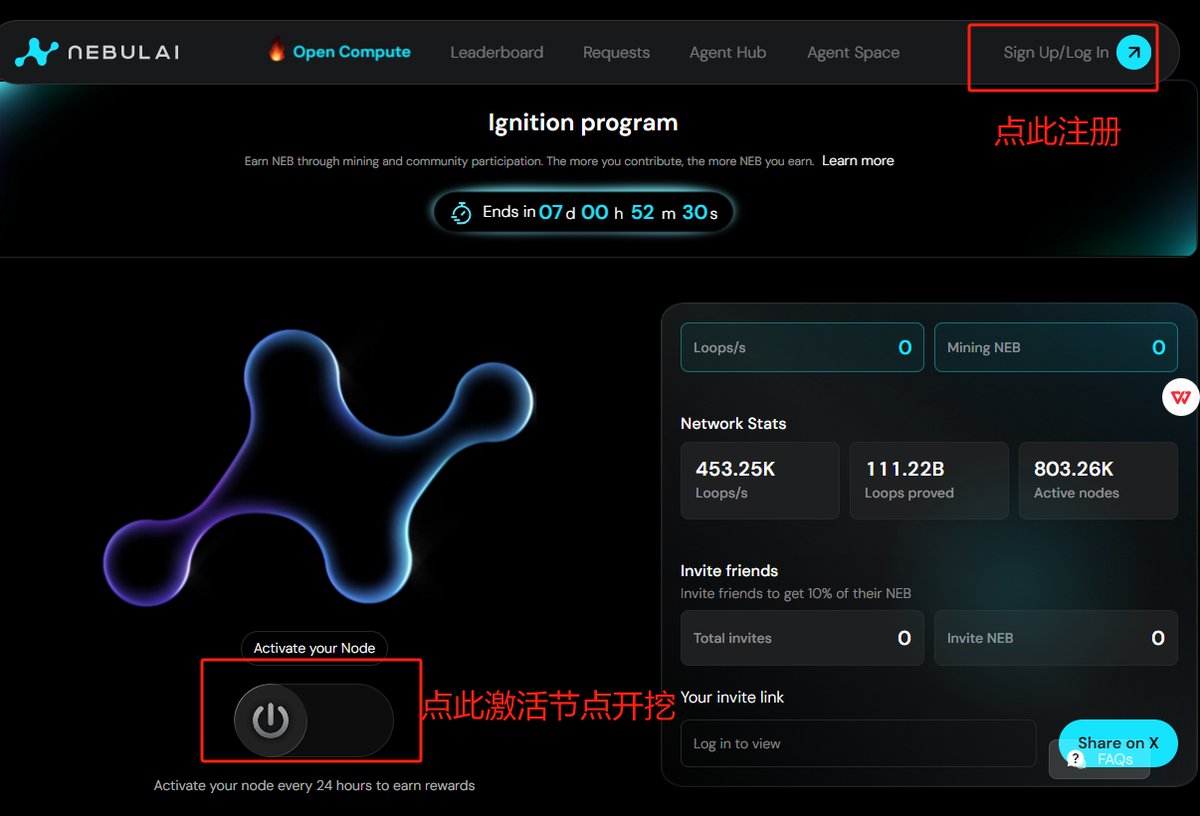This screenshot has height=816, width=1200.
Task: Click the NEBULAI wordmark
Action: pos(124,52)
